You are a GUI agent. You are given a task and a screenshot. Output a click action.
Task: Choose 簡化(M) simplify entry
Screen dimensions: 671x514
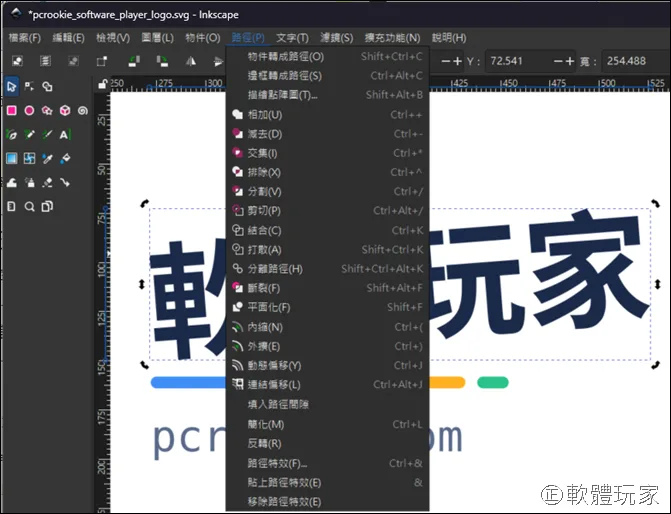click(x=327, y=425)
